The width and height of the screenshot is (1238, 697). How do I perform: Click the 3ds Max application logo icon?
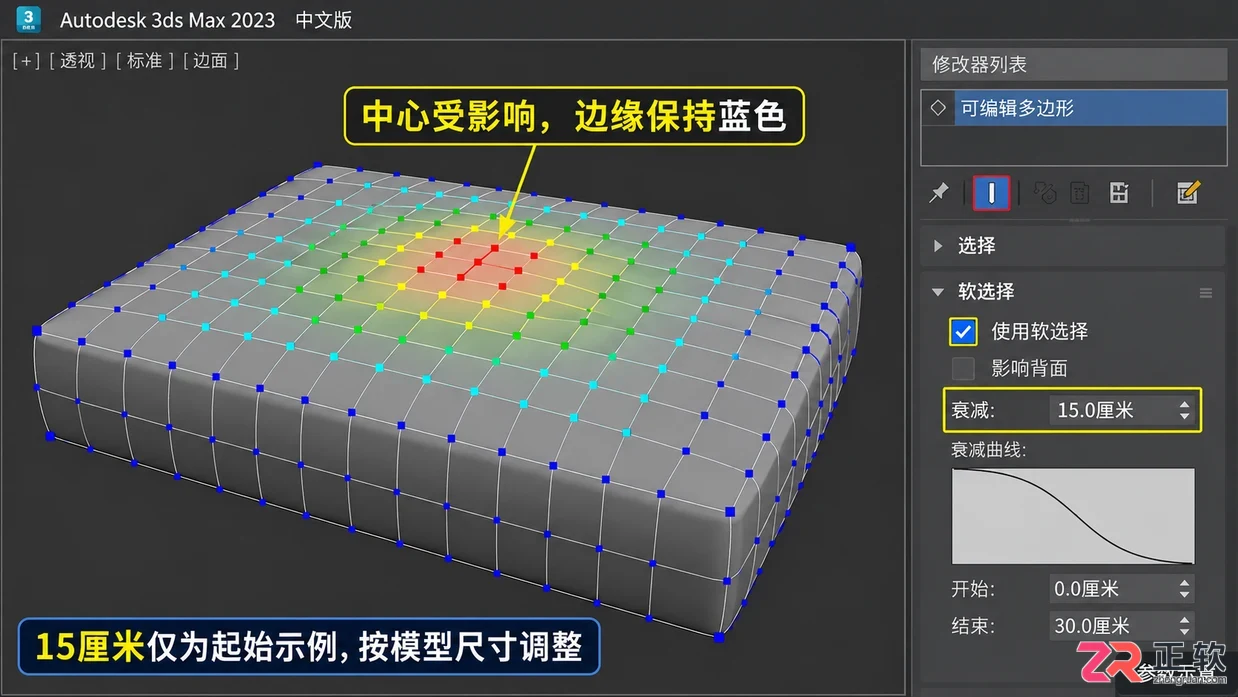click(x=29, y=19)
